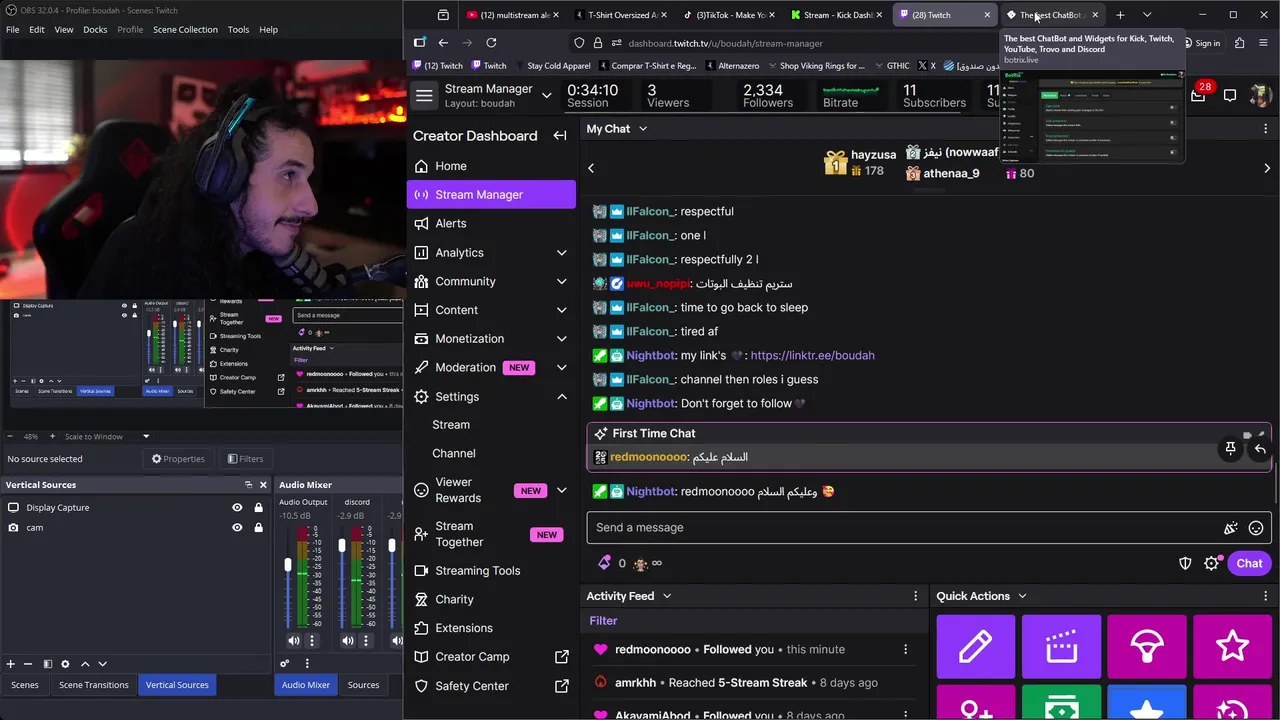
Task: Open the OBS Tools menu
Action: point(238,29)
